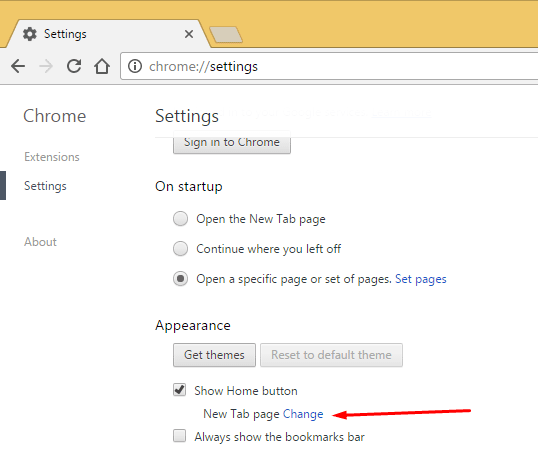Click the gear icon on the Settings tab
The width and height of the screenshot is (538, 463).
[30, 34]
